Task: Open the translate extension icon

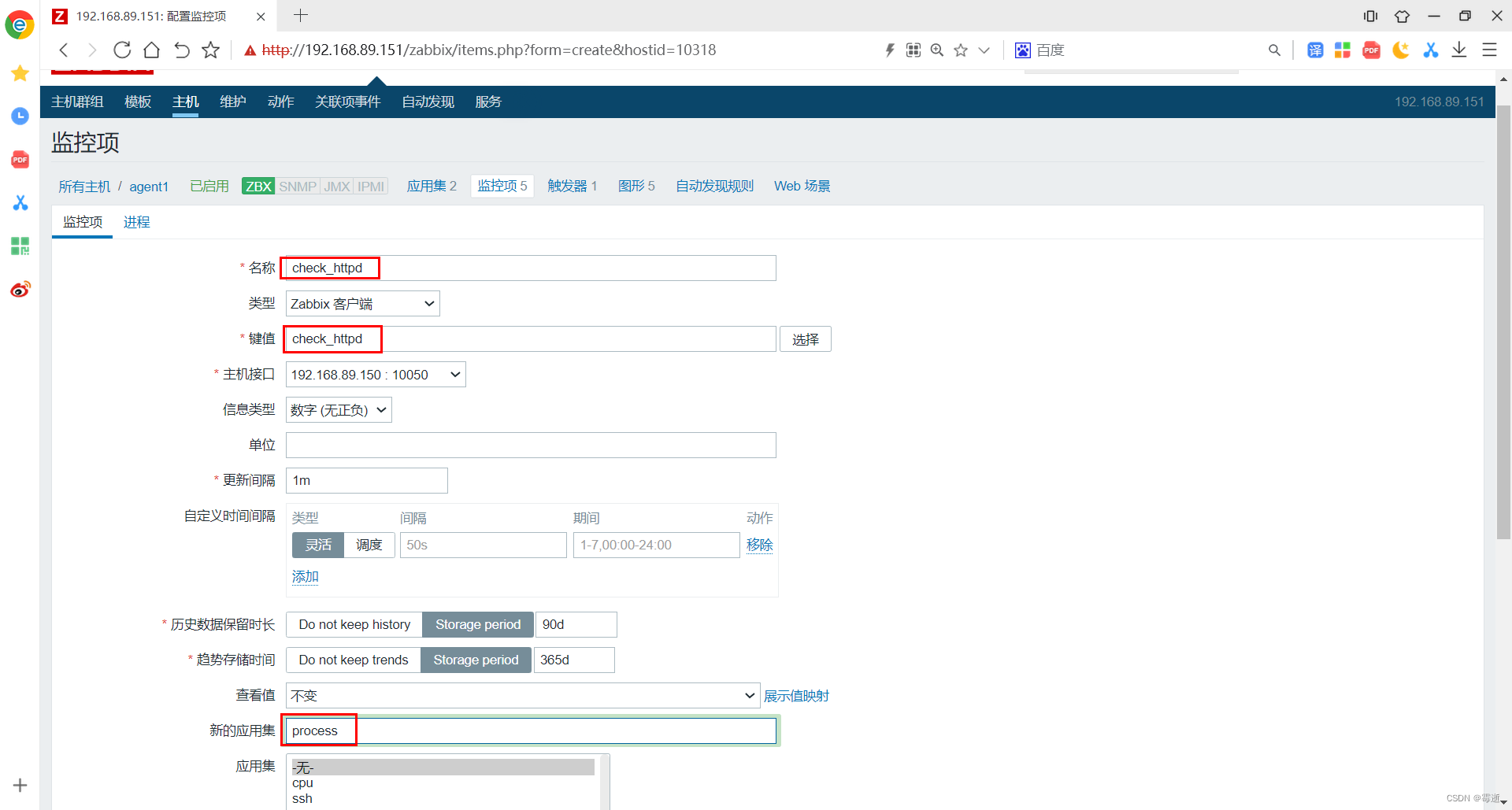Action: (x=1315, y=50)
